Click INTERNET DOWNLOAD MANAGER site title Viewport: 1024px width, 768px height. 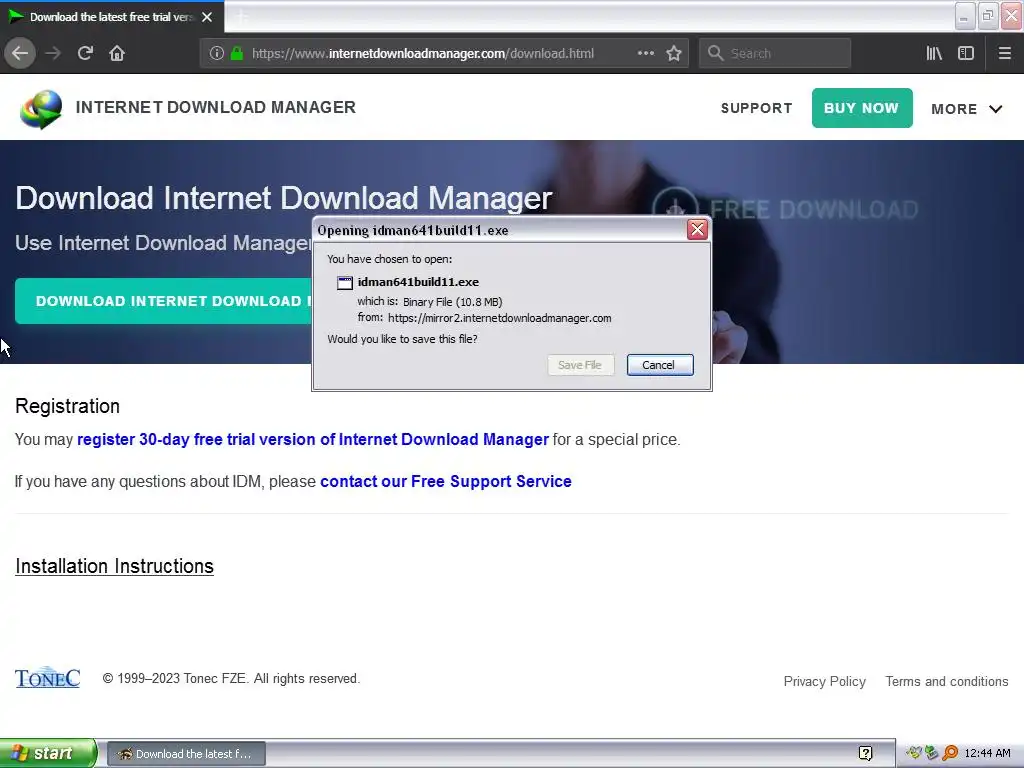(x=216, y=107)
